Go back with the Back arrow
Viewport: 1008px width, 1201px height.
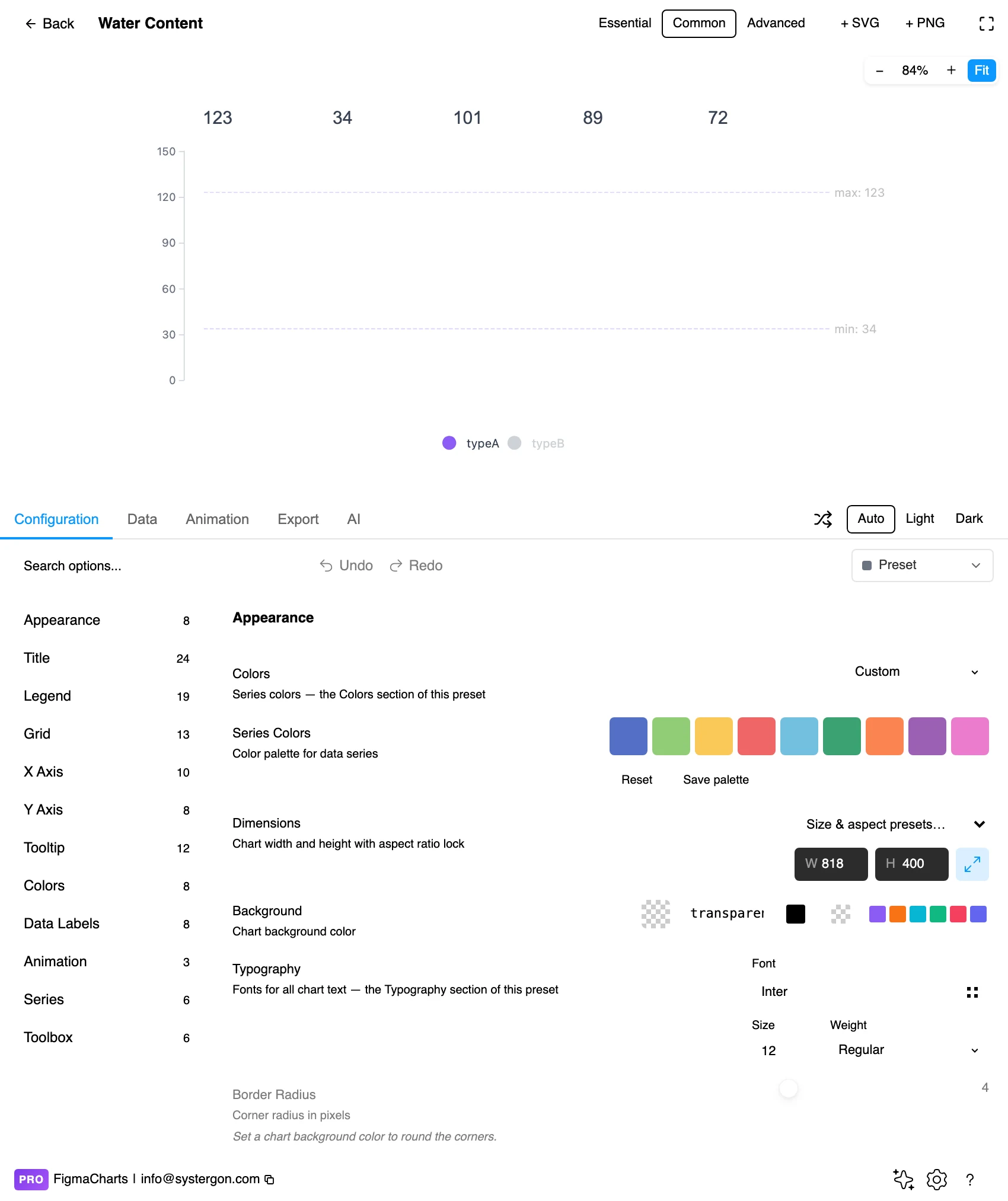(x=49, y=24)
